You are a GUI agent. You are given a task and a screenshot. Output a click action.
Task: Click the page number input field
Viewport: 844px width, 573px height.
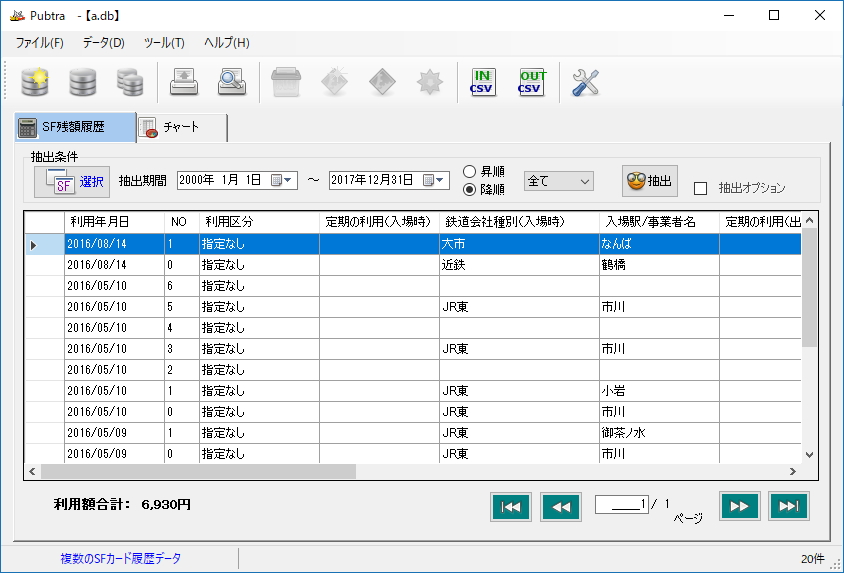click(622, 504)
